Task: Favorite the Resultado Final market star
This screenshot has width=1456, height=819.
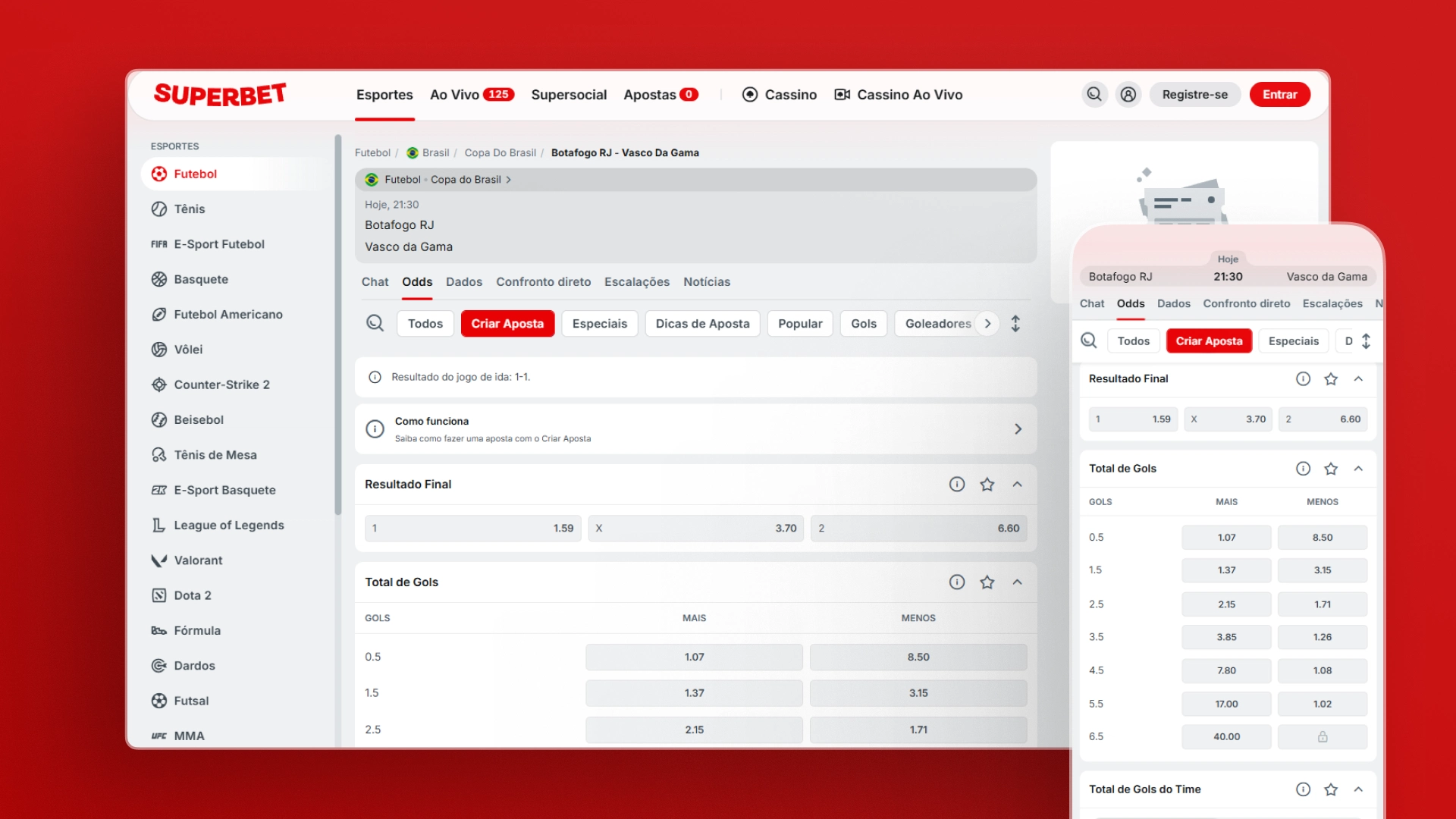Action: (x=987, y=484)
